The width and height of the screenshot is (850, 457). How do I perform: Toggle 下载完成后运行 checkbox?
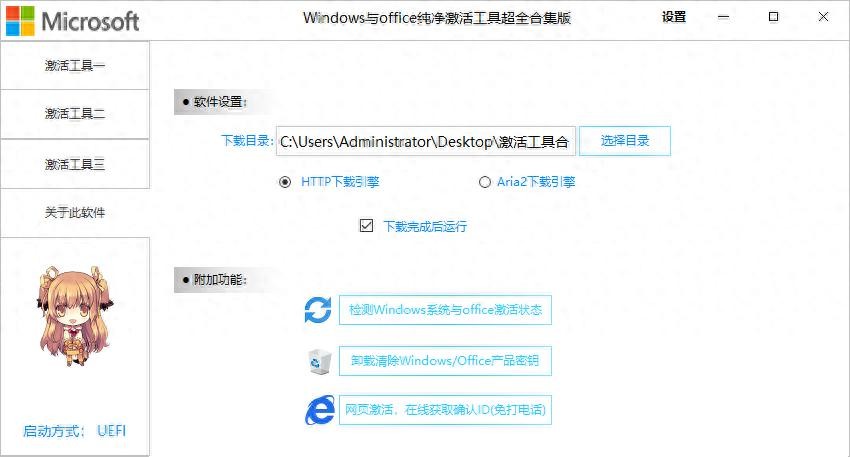click(366, 226)
